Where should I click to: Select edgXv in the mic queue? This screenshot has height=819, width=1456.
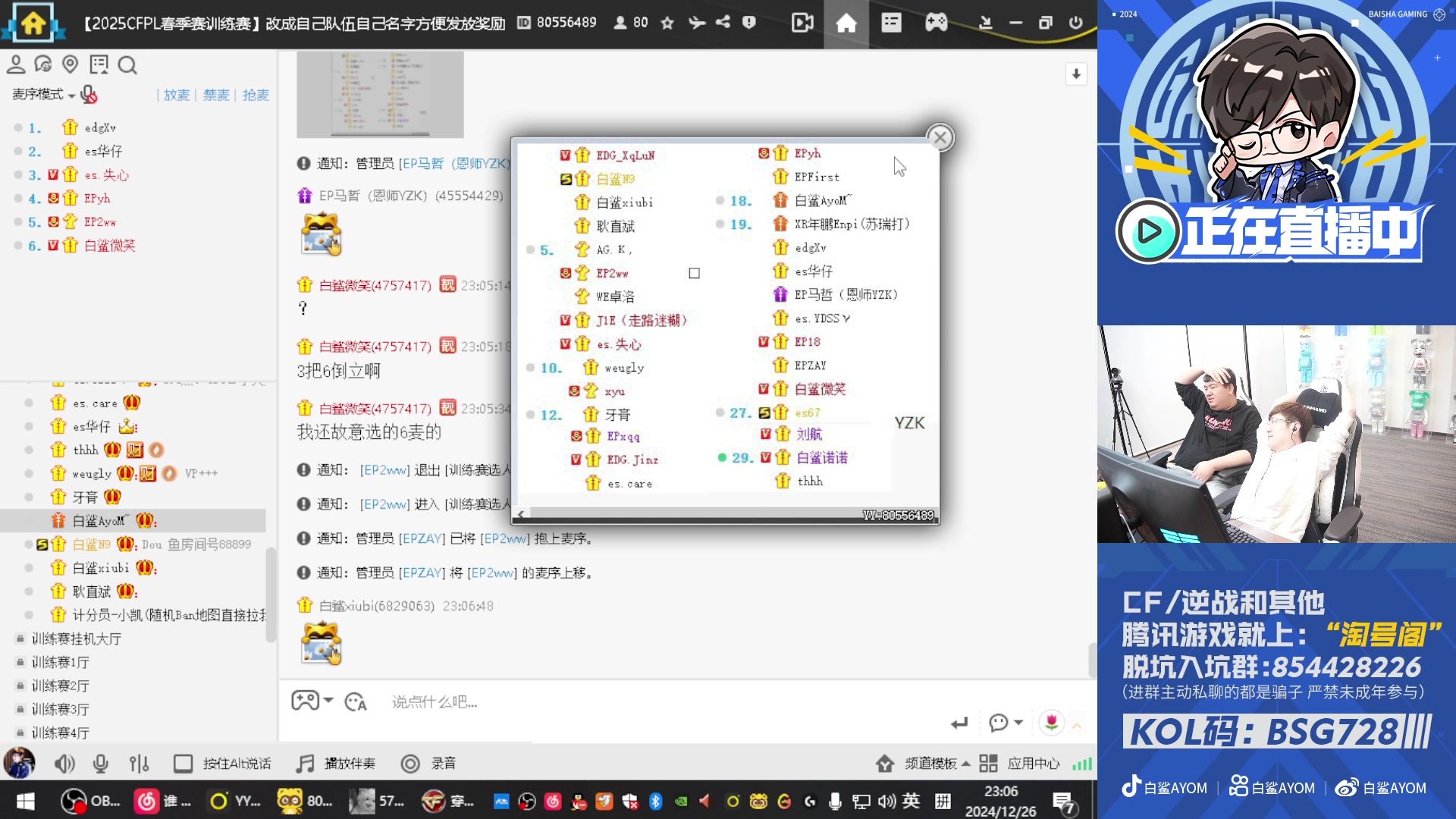coord(100,128)
